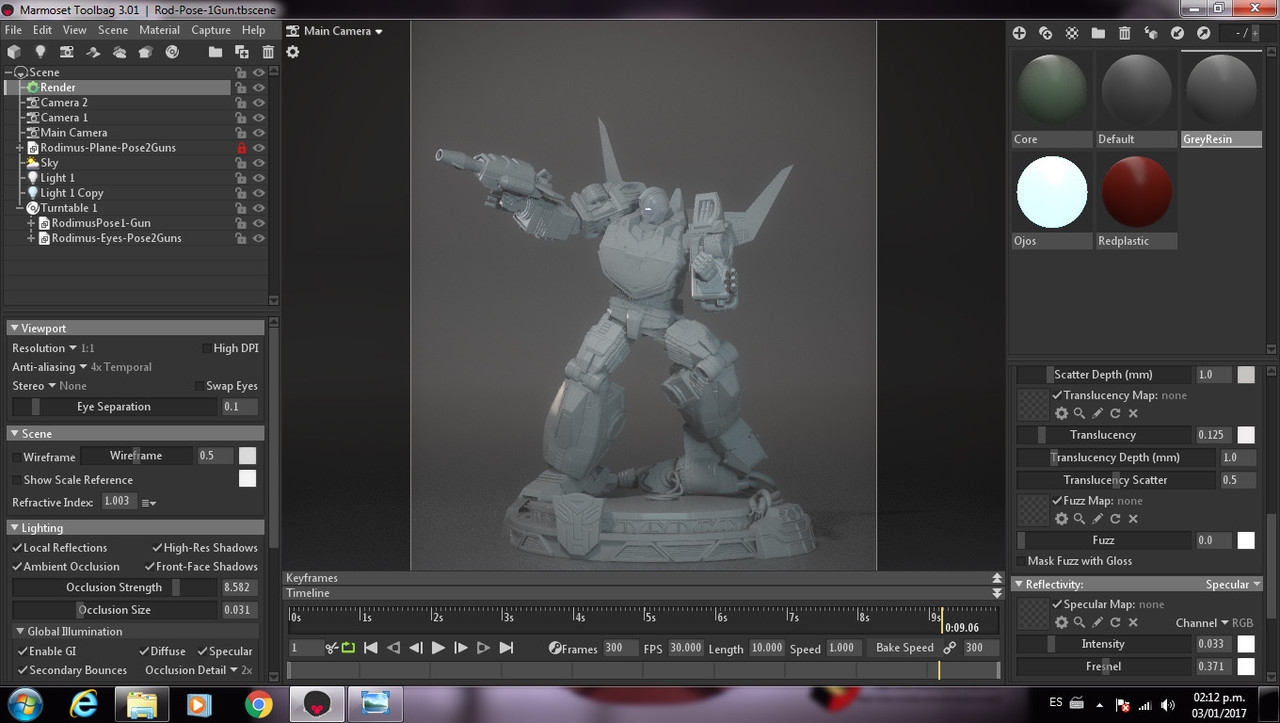Delete material trash icon
The height and width of the screenshot is (723, 1280).
1124,33
